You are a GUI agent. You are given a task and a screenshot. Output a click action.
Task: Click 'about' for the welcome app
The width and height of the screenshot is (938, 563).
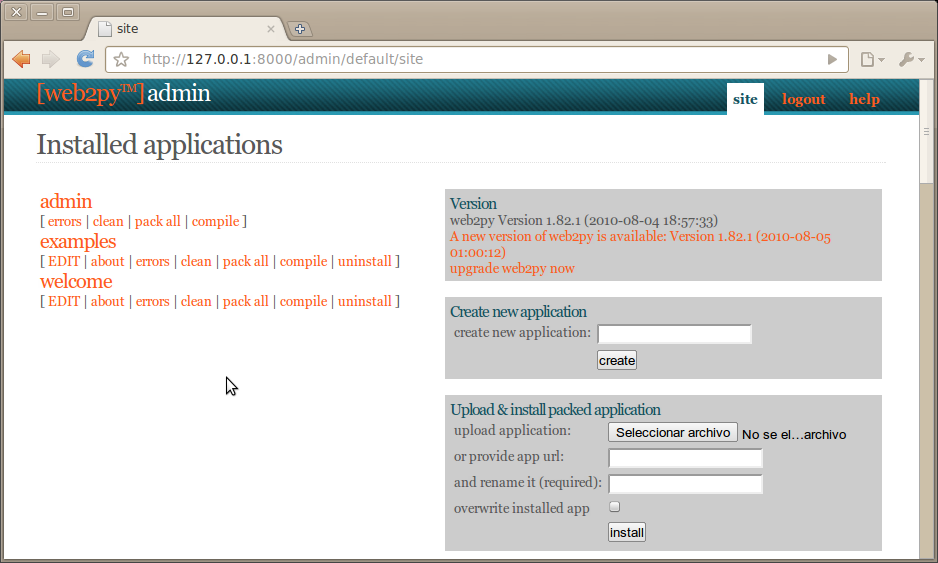click(108, 302)
